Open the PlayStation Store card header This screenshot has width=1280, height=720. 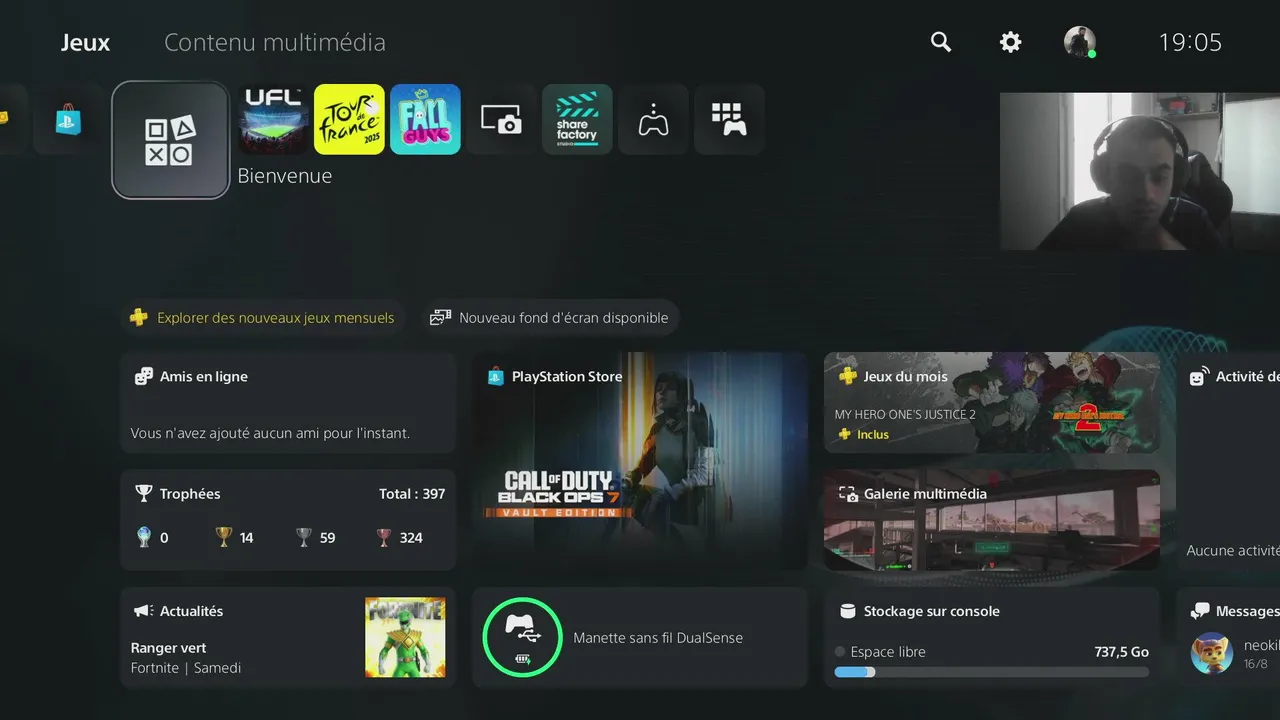(x=567, y=377)
